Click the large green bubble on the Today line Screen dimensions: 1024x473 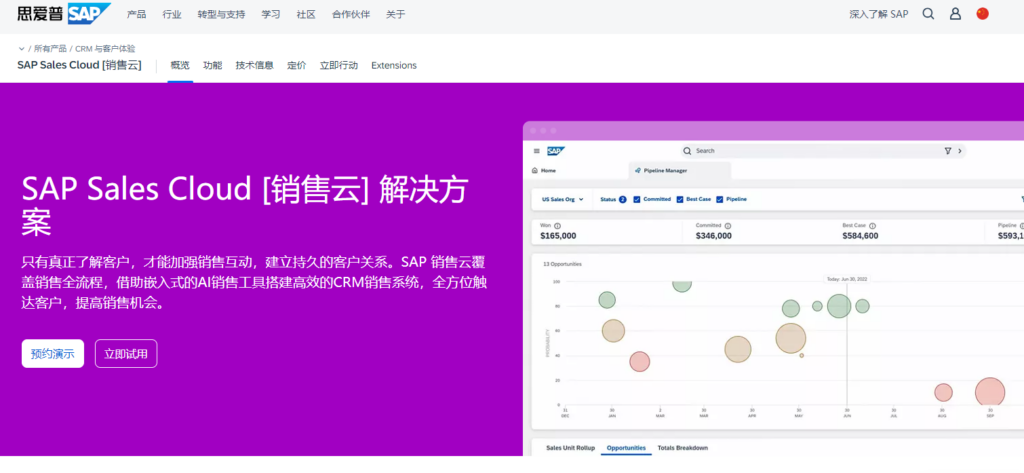pyautogui.click(x=839, y=306)
